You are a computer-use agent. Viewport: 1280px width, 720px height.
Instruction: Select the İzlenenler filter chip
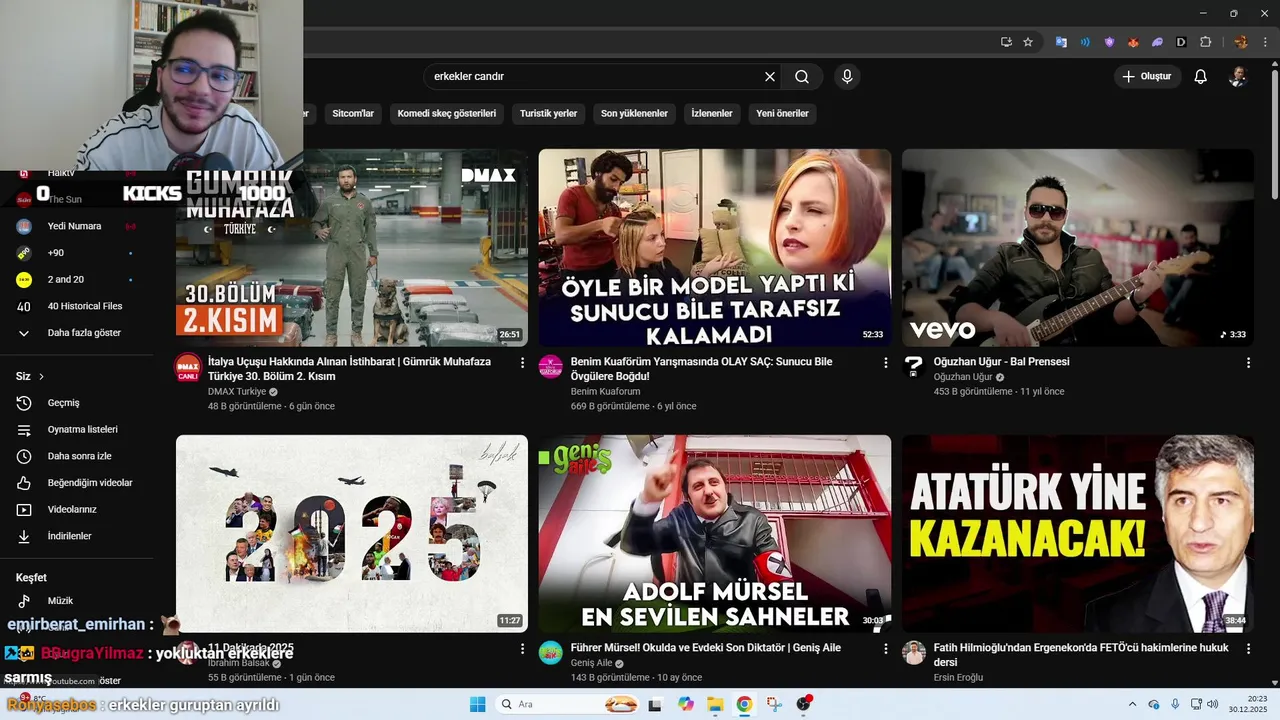pyautogui.click(x=712, y=114)
